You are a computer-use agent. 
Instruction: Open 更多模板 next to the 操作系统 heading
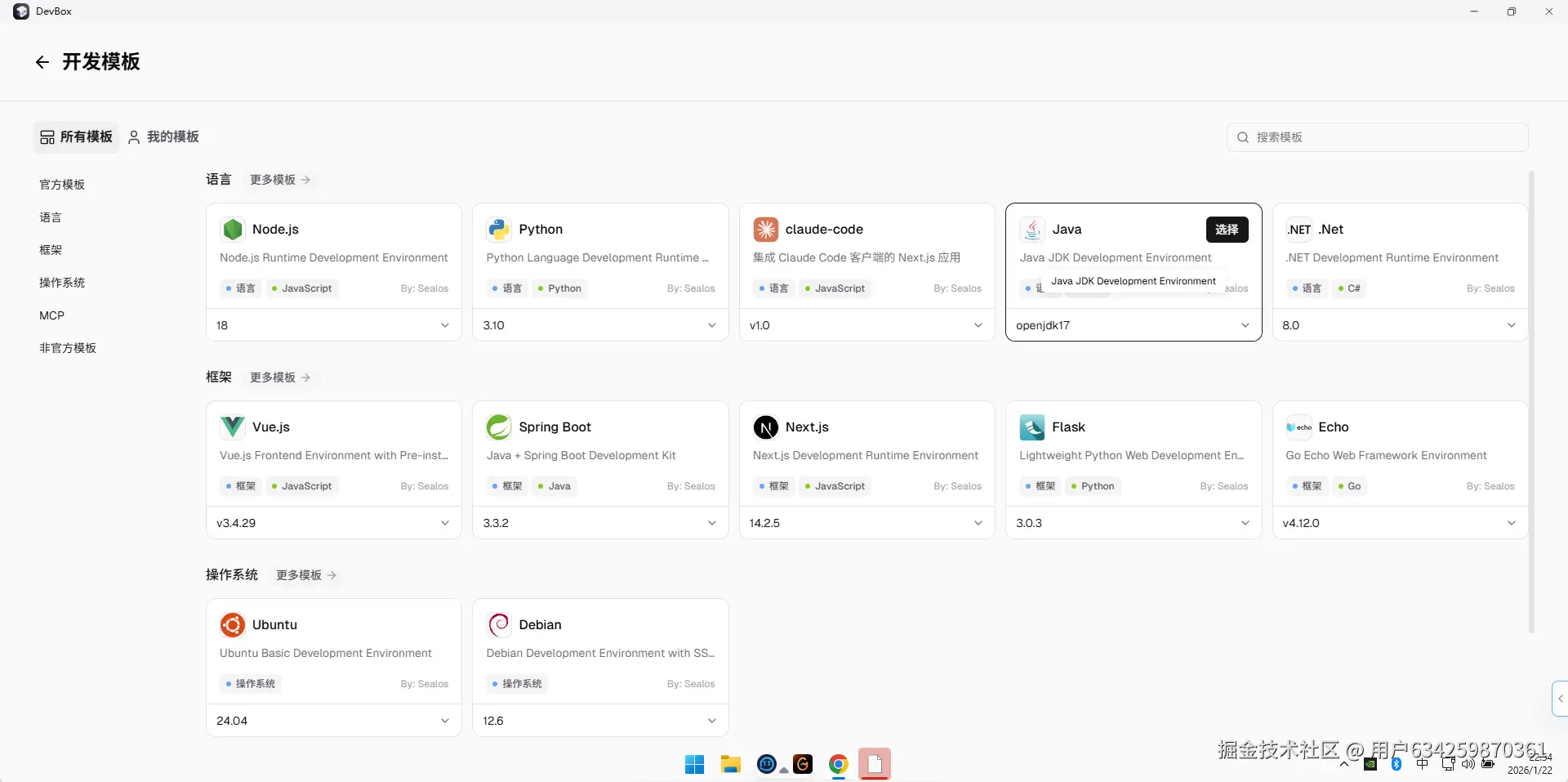point(306,575)
